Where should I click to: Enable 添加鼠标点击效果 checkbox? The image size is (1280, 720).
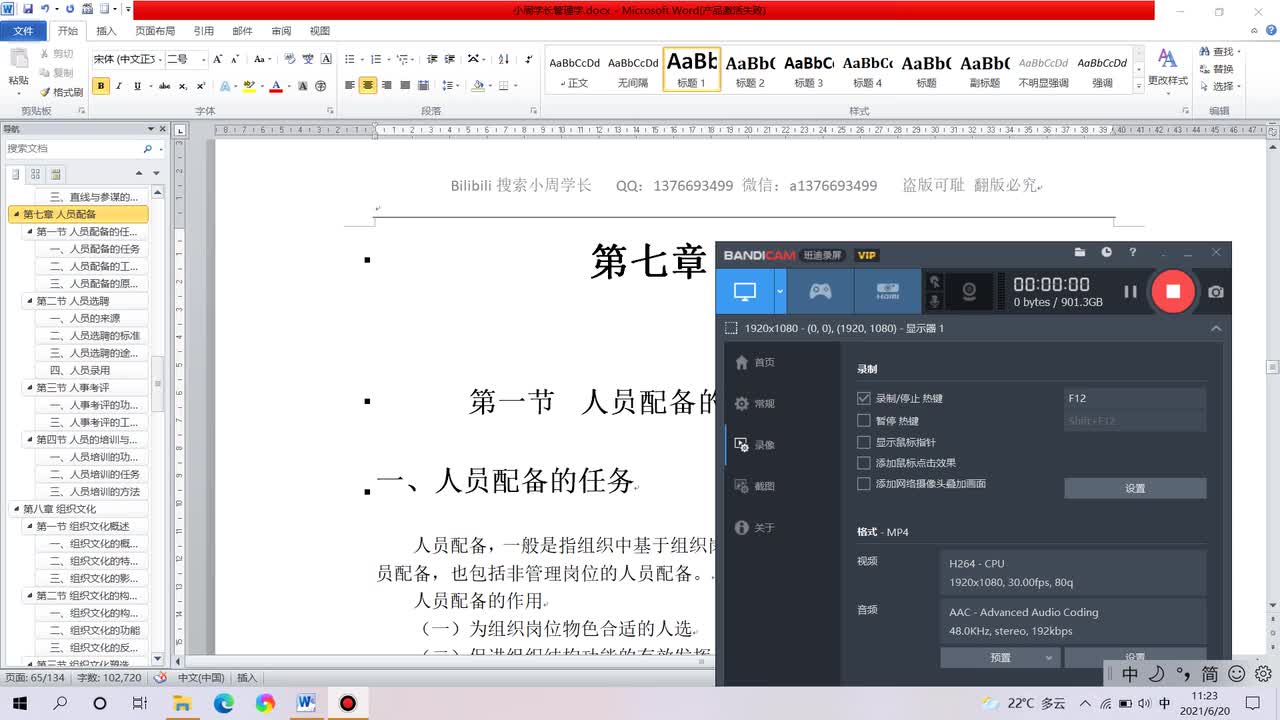click(x=864, y=463)
